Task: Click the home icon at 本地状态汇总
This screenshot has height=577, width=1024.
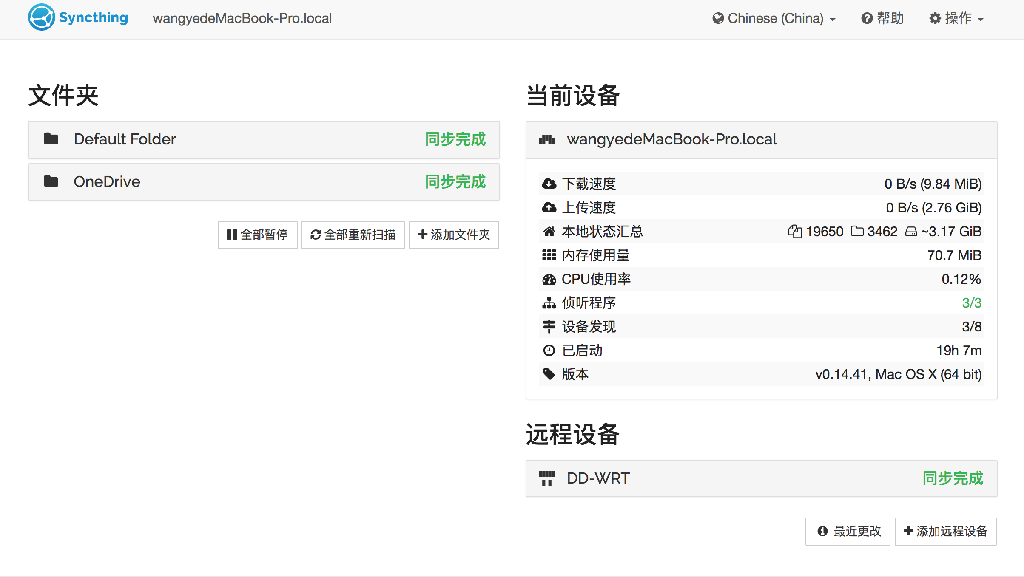Action: [x=549, y=231]
